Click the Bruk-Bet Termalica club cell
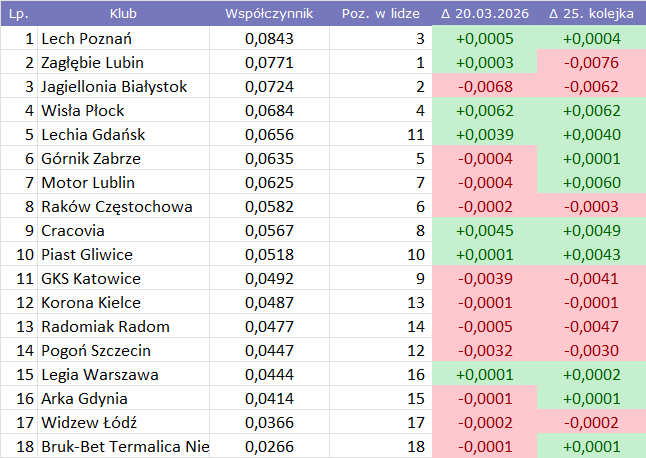Screen dimensions: 646x458 click(x=124, y=447)
